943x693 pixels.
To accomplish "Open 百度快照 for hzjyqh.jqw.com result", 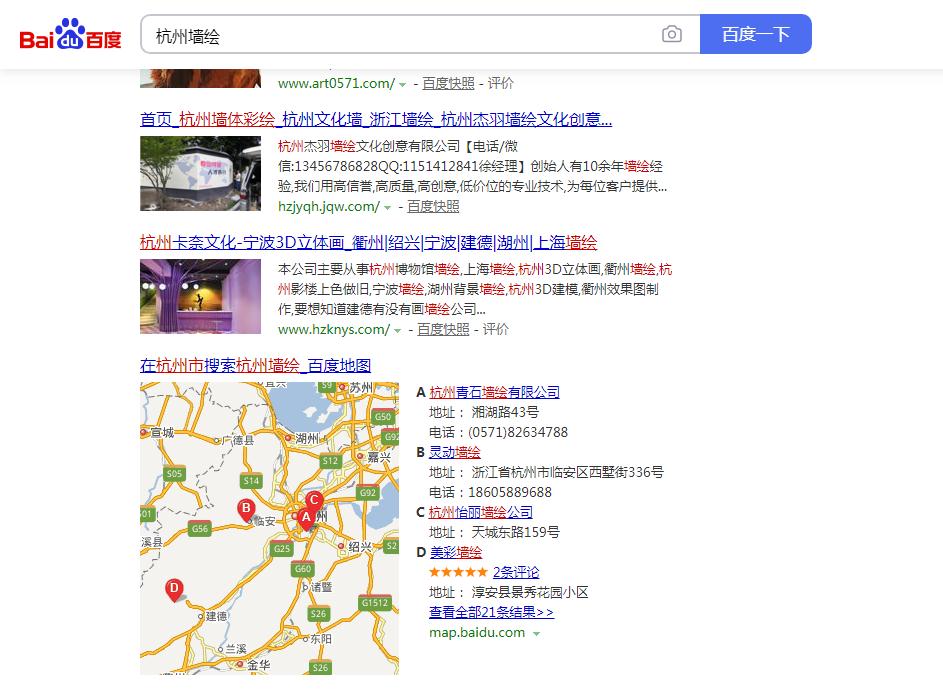I will pyautogui.click(x=433, y=207).
